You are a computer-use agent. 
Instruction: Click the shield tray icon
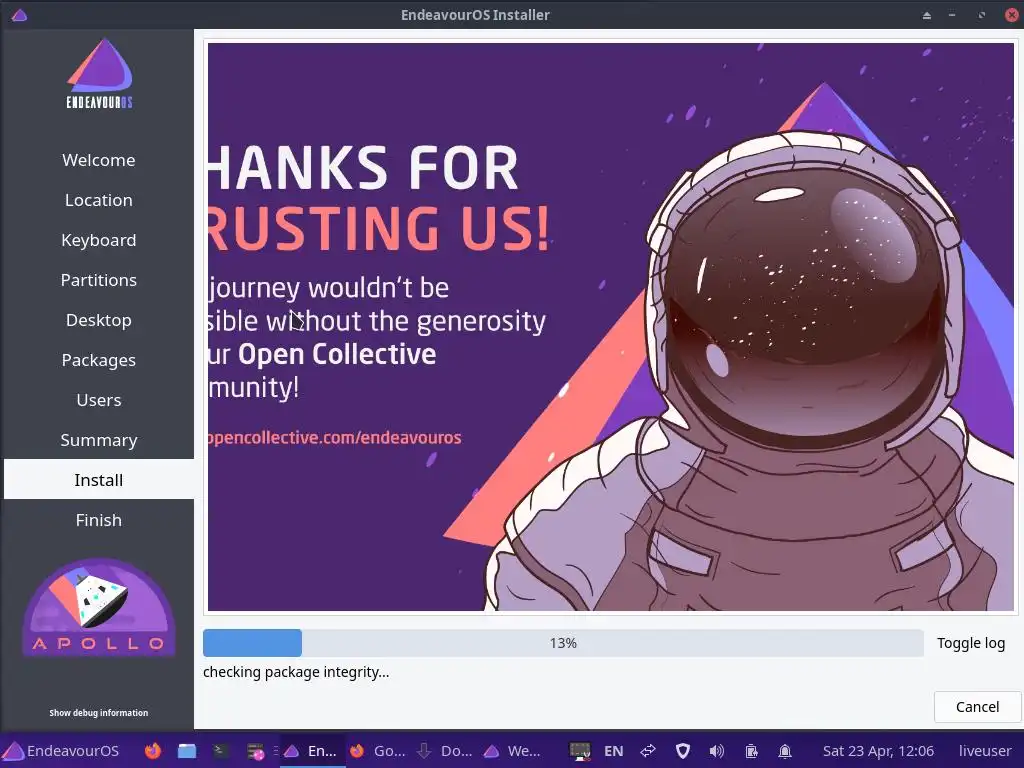point(682,751)
